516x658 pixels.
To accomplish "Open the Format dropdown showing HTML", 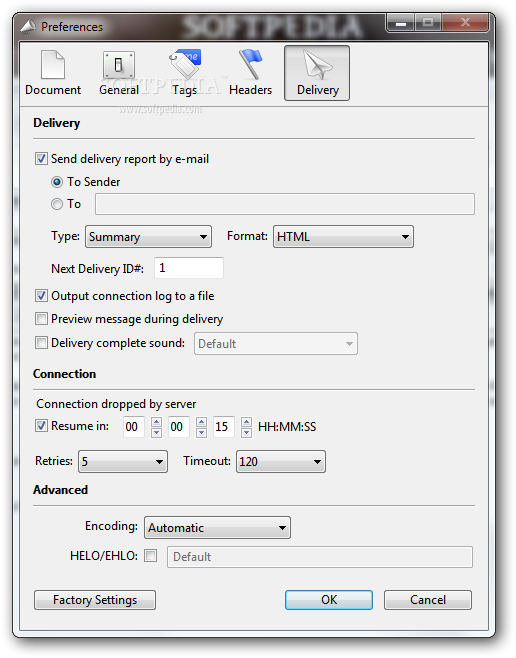I will (343, 237).
